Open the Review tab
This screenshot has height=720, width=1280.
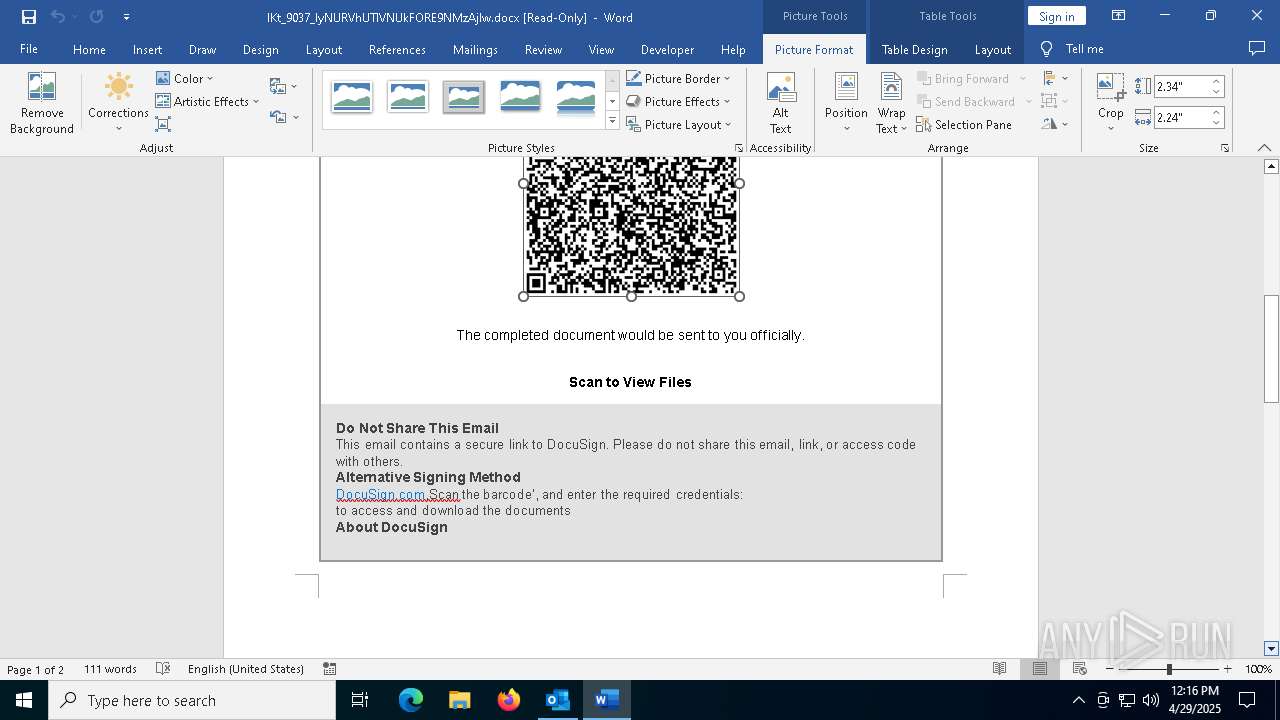543,49
